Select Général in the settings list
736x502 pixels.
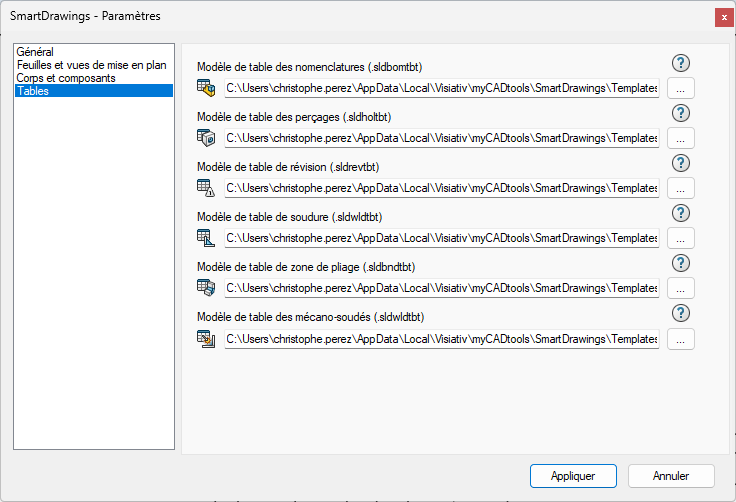point(35,51)
